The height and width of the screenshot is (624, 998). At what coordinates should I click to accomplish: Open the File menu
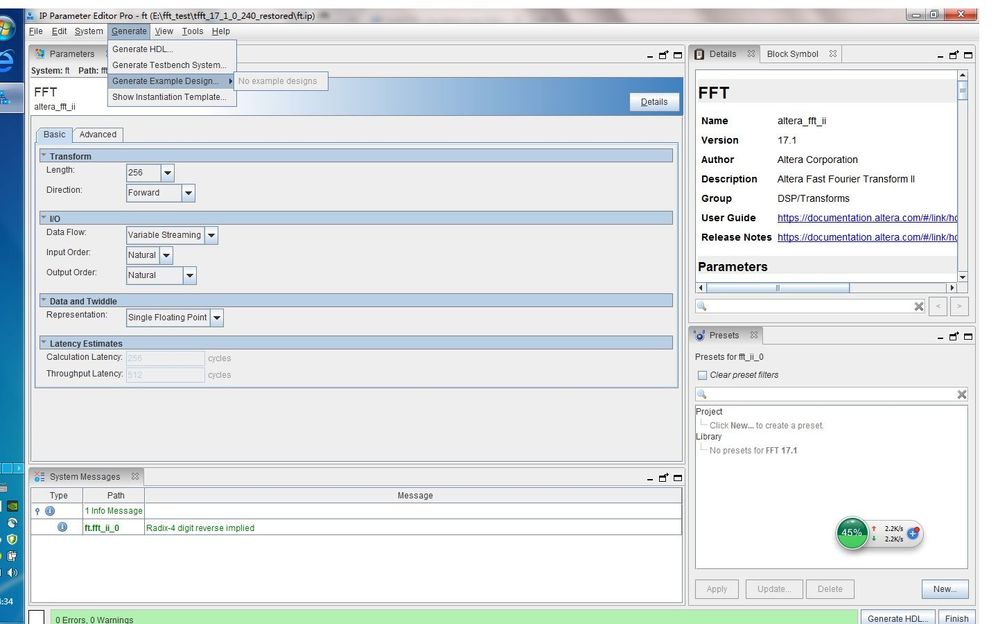(x=36, y=31)
